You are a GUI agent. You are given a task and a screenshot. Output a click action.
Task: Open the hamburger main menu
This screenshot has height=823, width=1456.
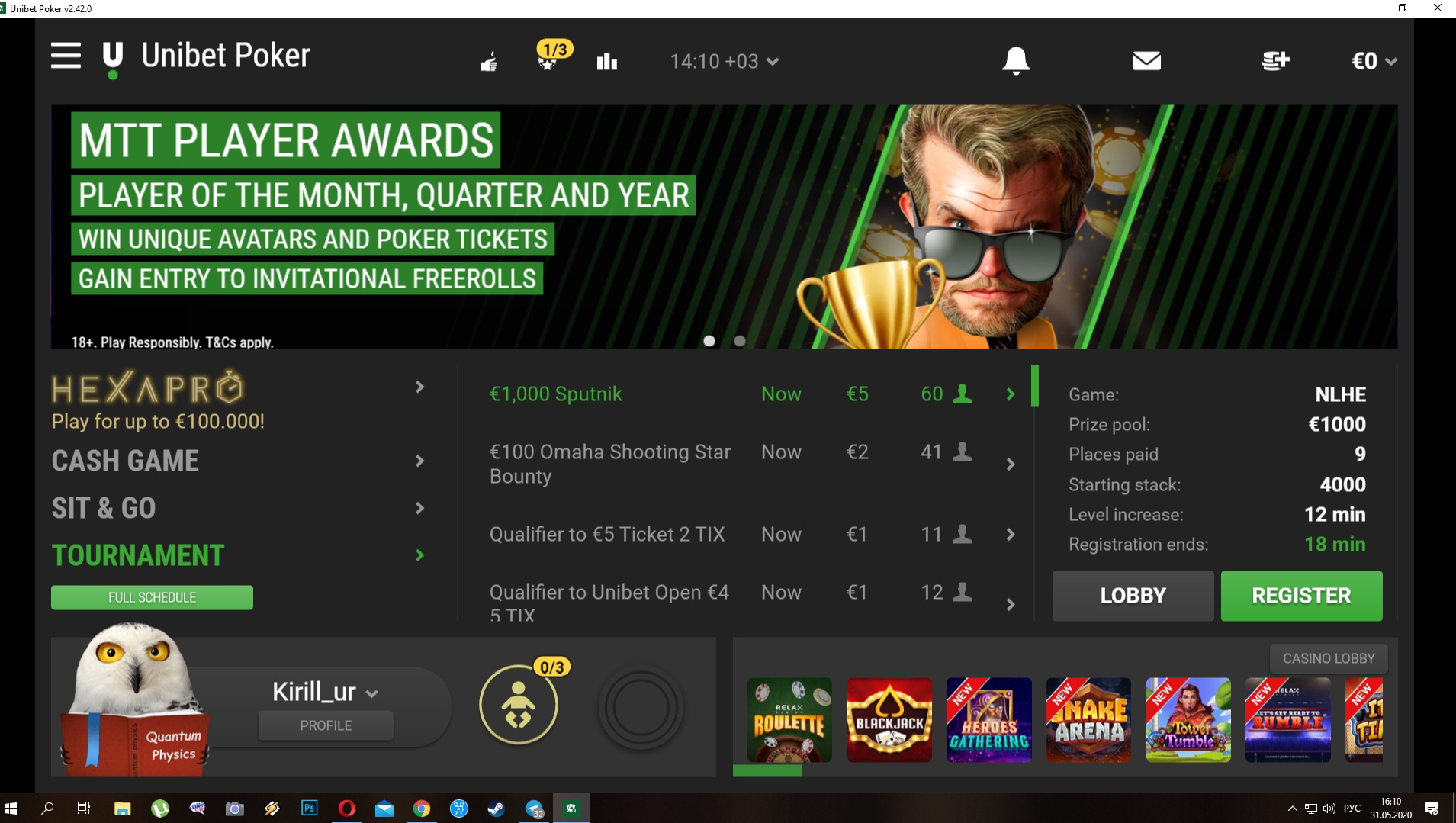[x=66, y=56]
